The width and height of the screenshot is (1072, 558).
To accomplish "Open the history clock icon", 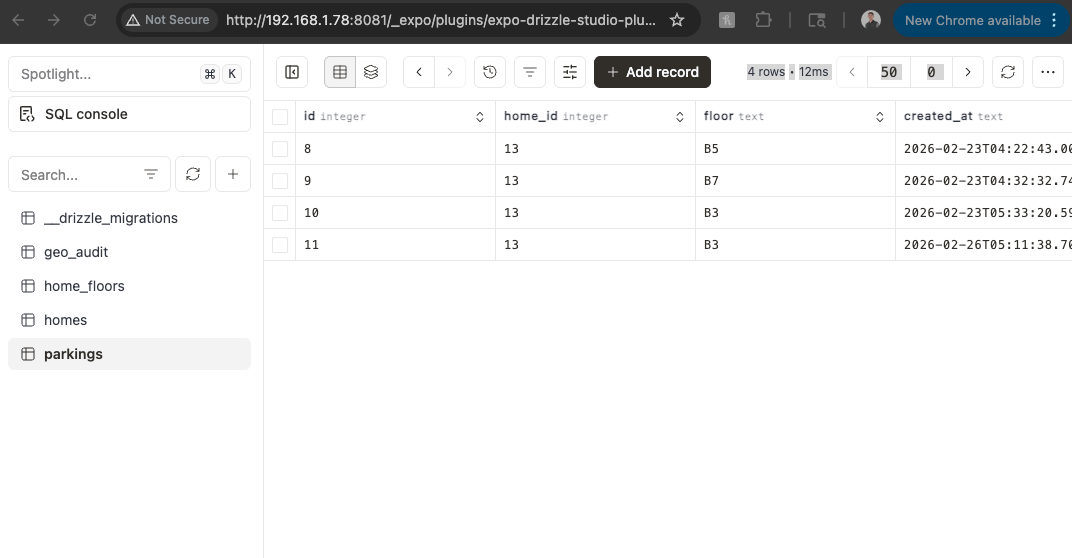I will click(x=490, y=72).
